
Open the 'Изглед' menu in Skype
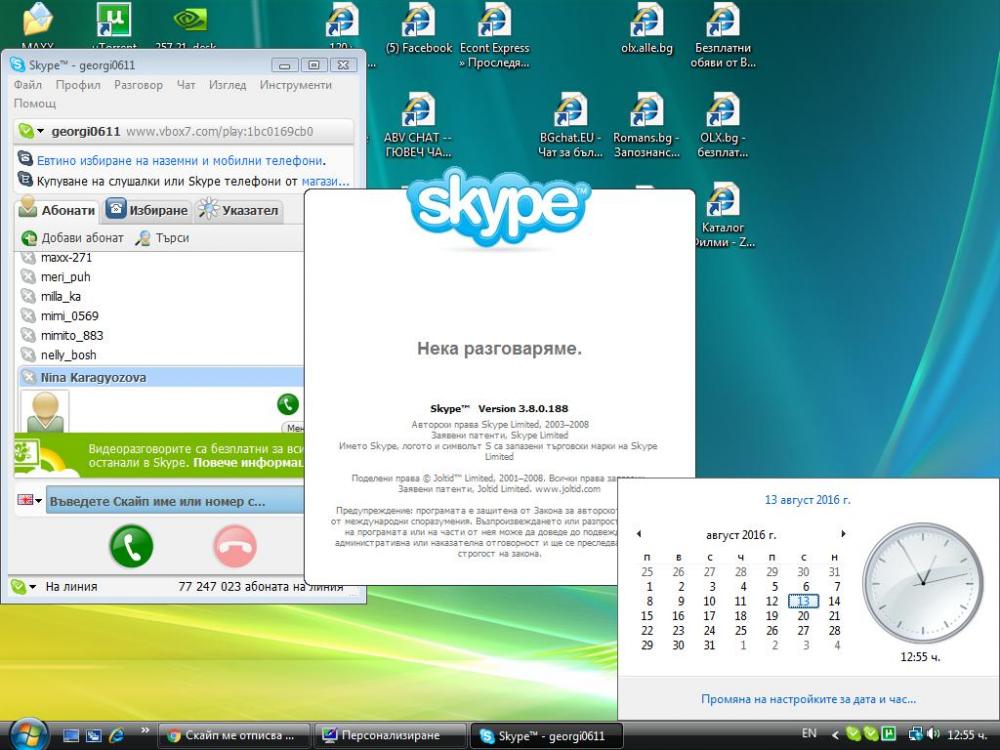(x=227, y=85)
